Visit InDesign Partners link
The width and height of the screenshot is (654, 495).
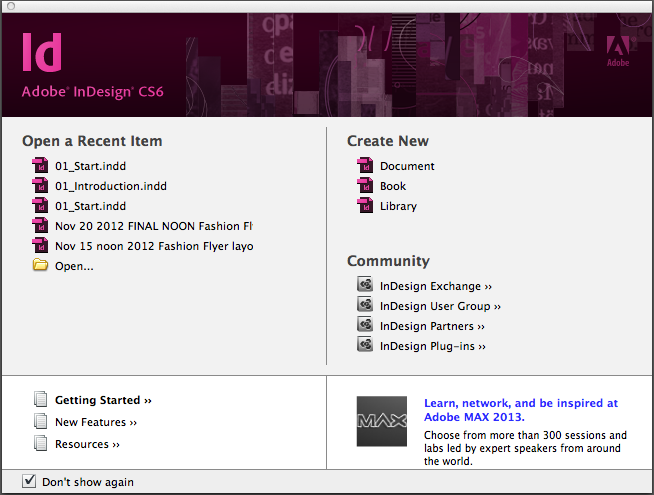coord(433,327)
